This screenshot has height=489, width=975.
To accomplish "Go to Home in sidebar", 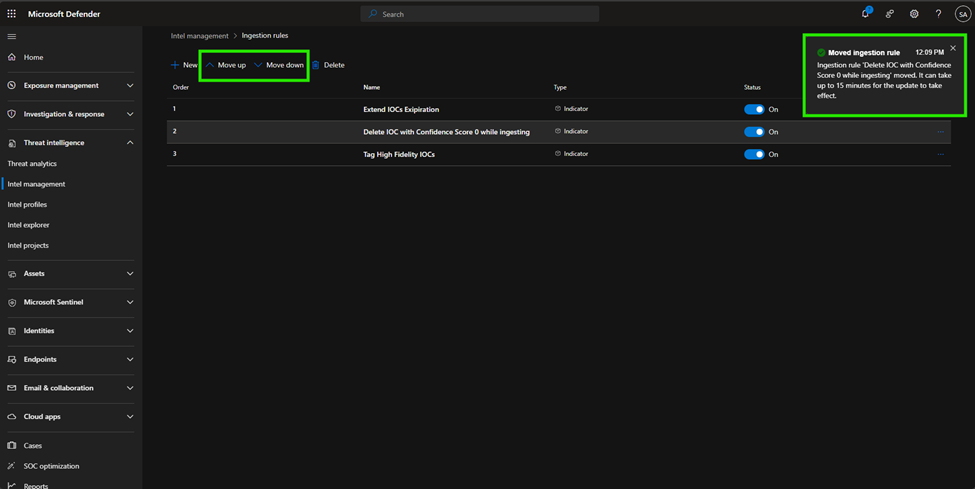I will 34,57.
